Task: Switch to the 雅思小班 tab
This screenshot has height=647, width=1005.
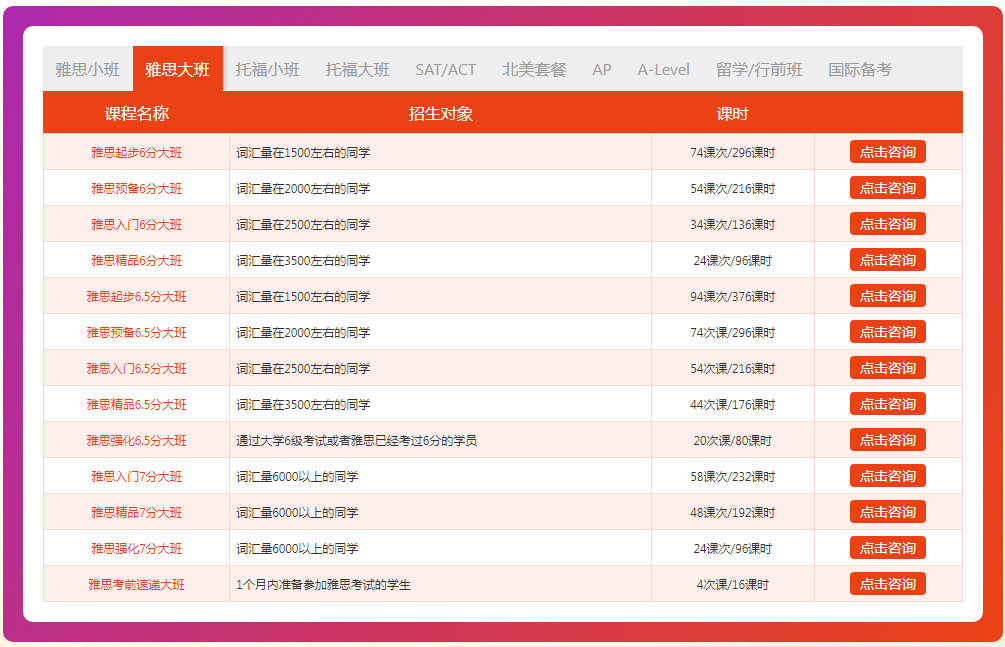Action: pyautogui.click(x=88, y=70)
